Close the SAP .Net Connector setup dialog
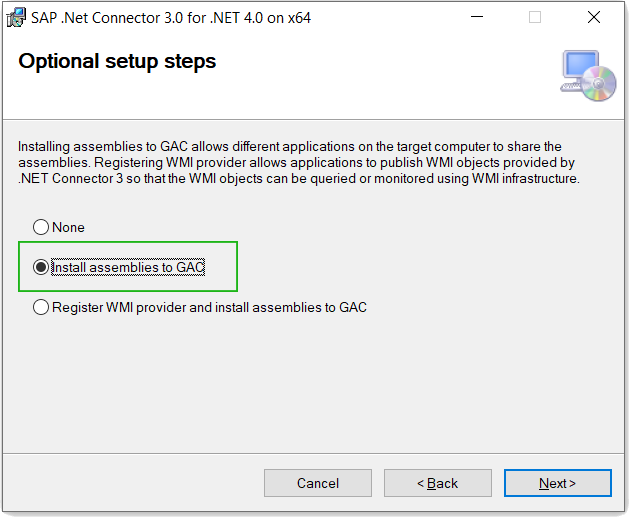 (x=594, y=17)
